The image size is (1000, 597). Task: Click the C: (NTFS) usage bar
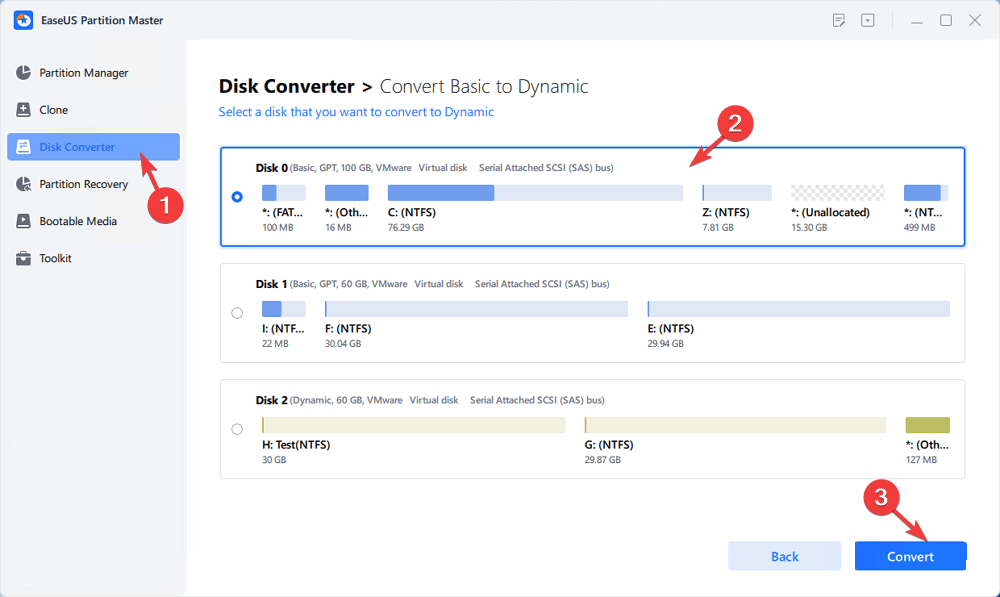click(x=535, y=193)
